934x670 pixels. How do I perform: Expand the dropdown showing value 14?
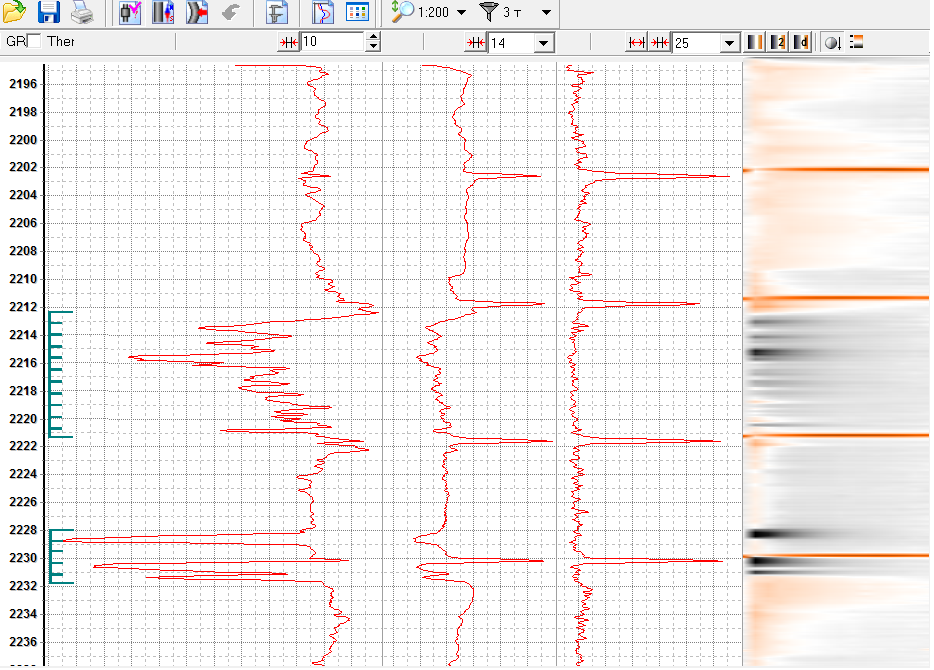tap(543, 43)
